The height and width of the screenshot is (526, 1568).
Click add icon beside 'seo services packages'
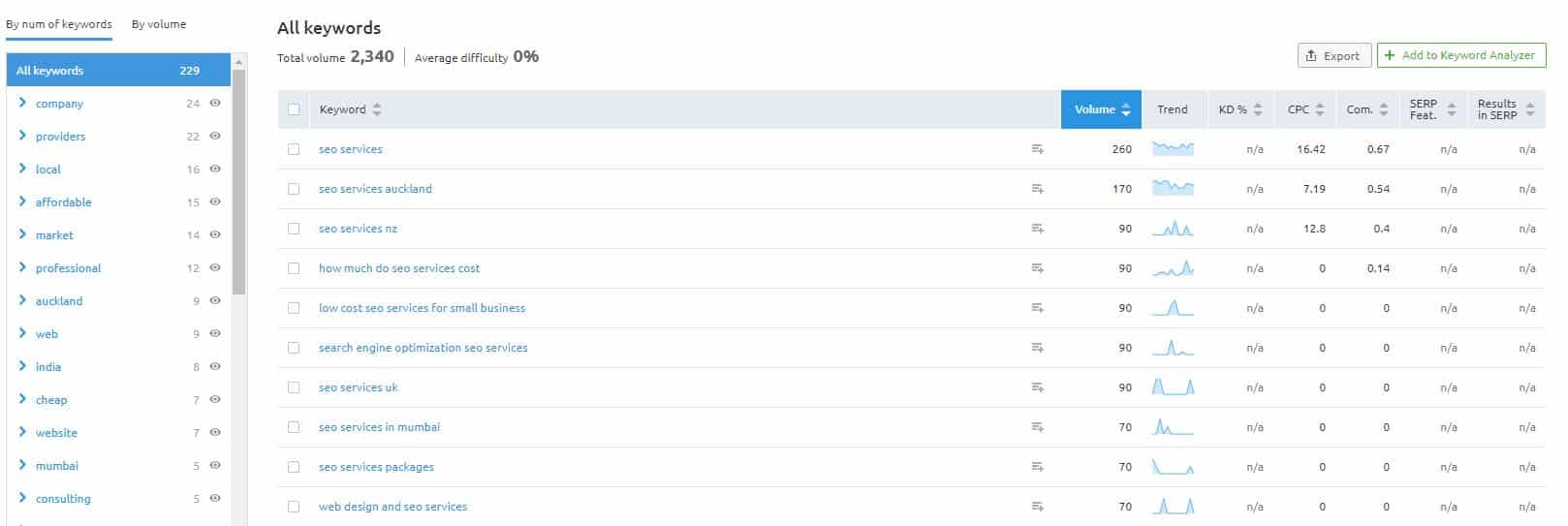click(x=1037, y=467)
